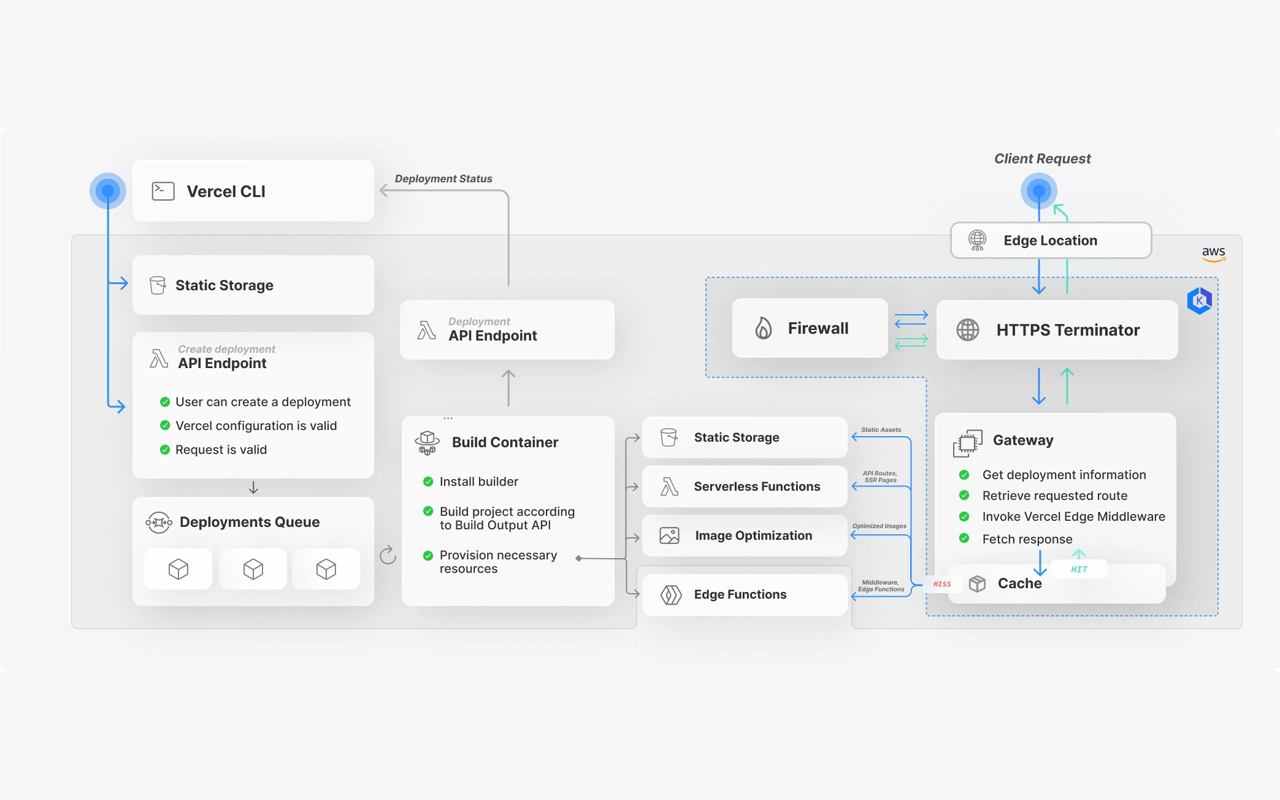Click check mark next to Invoke Vercel Edge Middleware
The height and width of the screenshot is (800, 1280).
click(964, 517)
